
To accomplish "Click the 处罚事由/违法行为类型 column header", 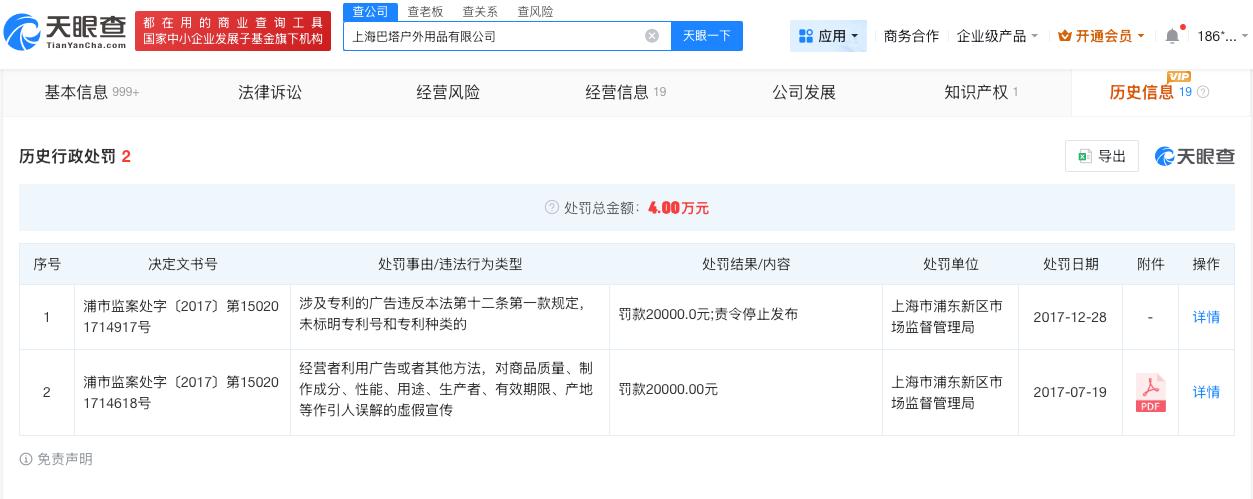I will tap(450, 264).
